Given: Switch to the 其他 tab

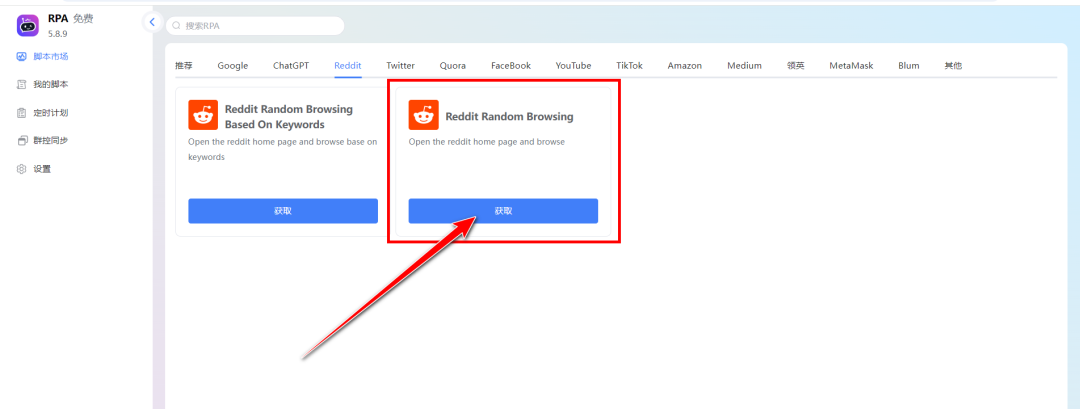Looking at the screenshot, I should pos(953,65).
